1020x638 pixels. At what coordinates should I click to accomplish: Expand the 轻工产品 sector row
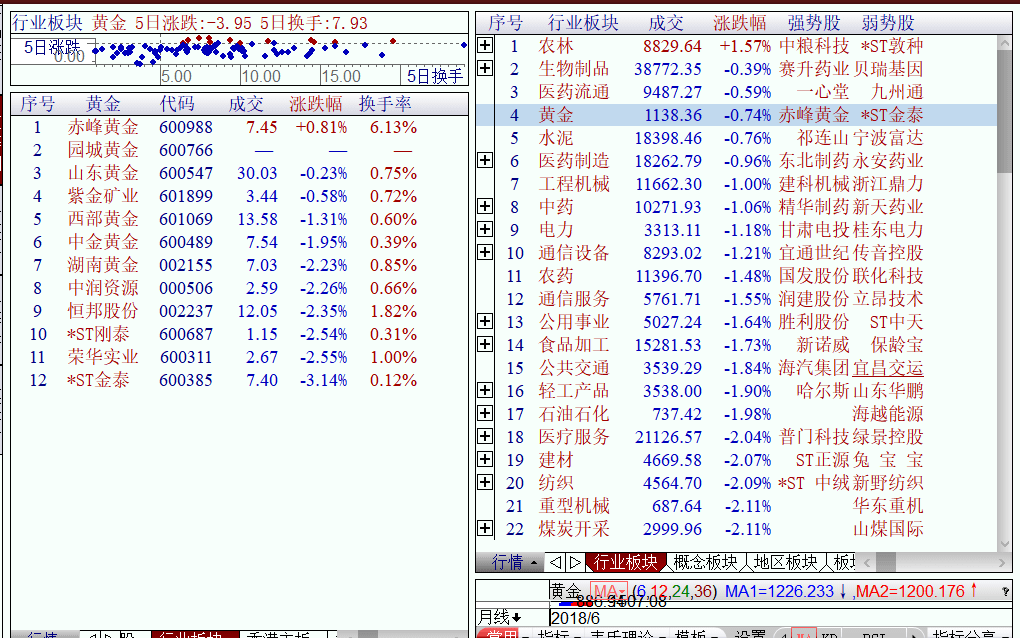pos(485,390)
